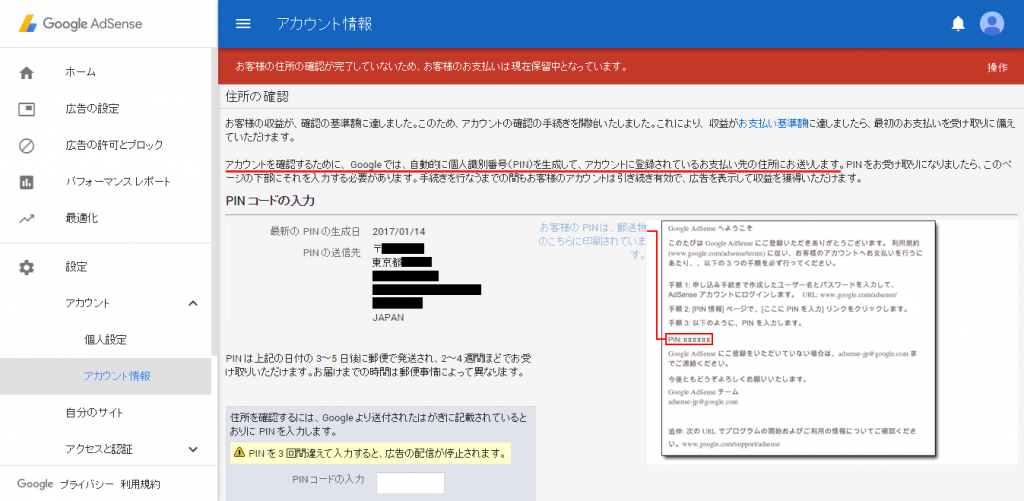Select the ad settings window icon
Screen dimensions: 1024x501
point(27,108)
